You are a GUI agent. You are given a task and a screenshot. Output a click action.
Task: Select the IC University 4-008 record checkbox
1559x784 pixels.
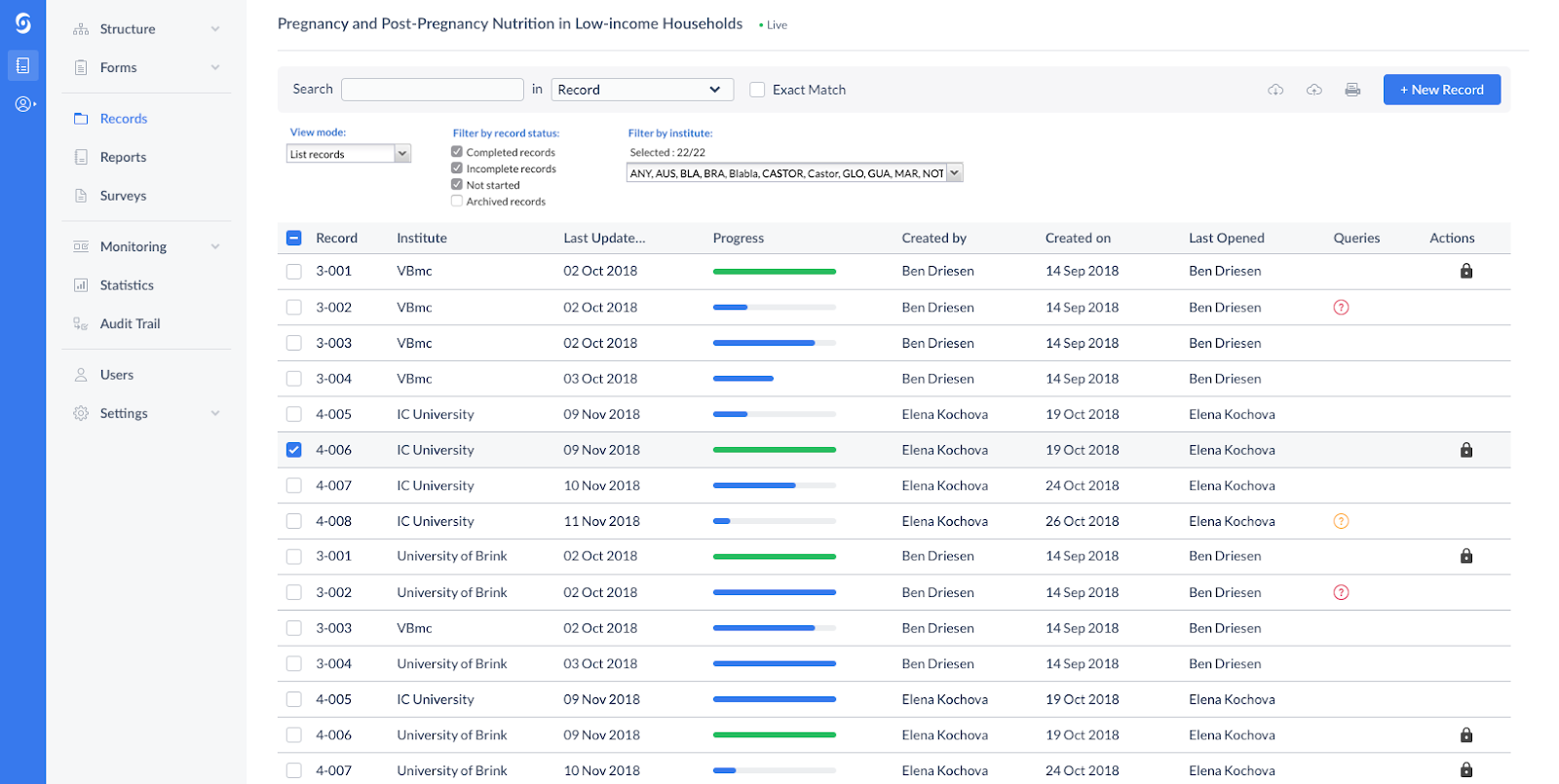pyautogui.click(x=294, y=521)
